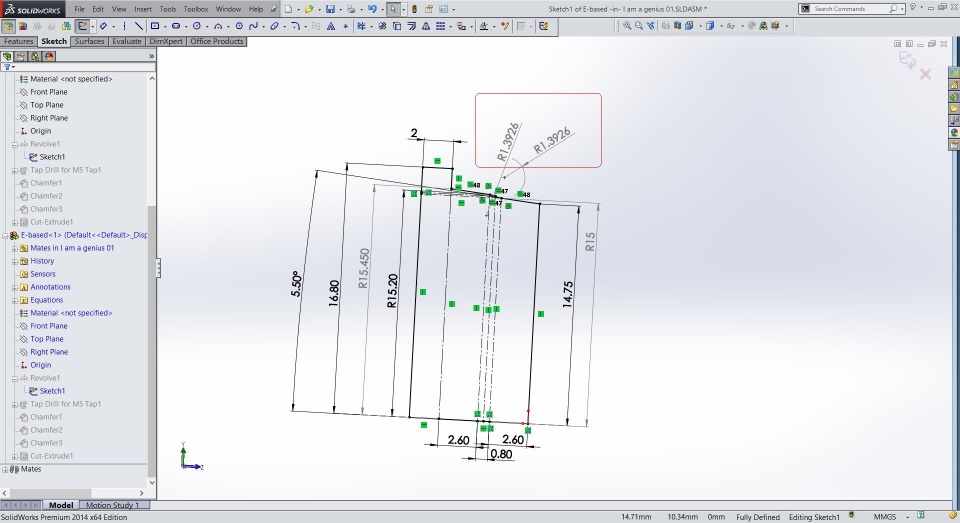Open the ConfigurationManager tab icon
This screenshot has width=960, height=523.
[x=36, y=56]
